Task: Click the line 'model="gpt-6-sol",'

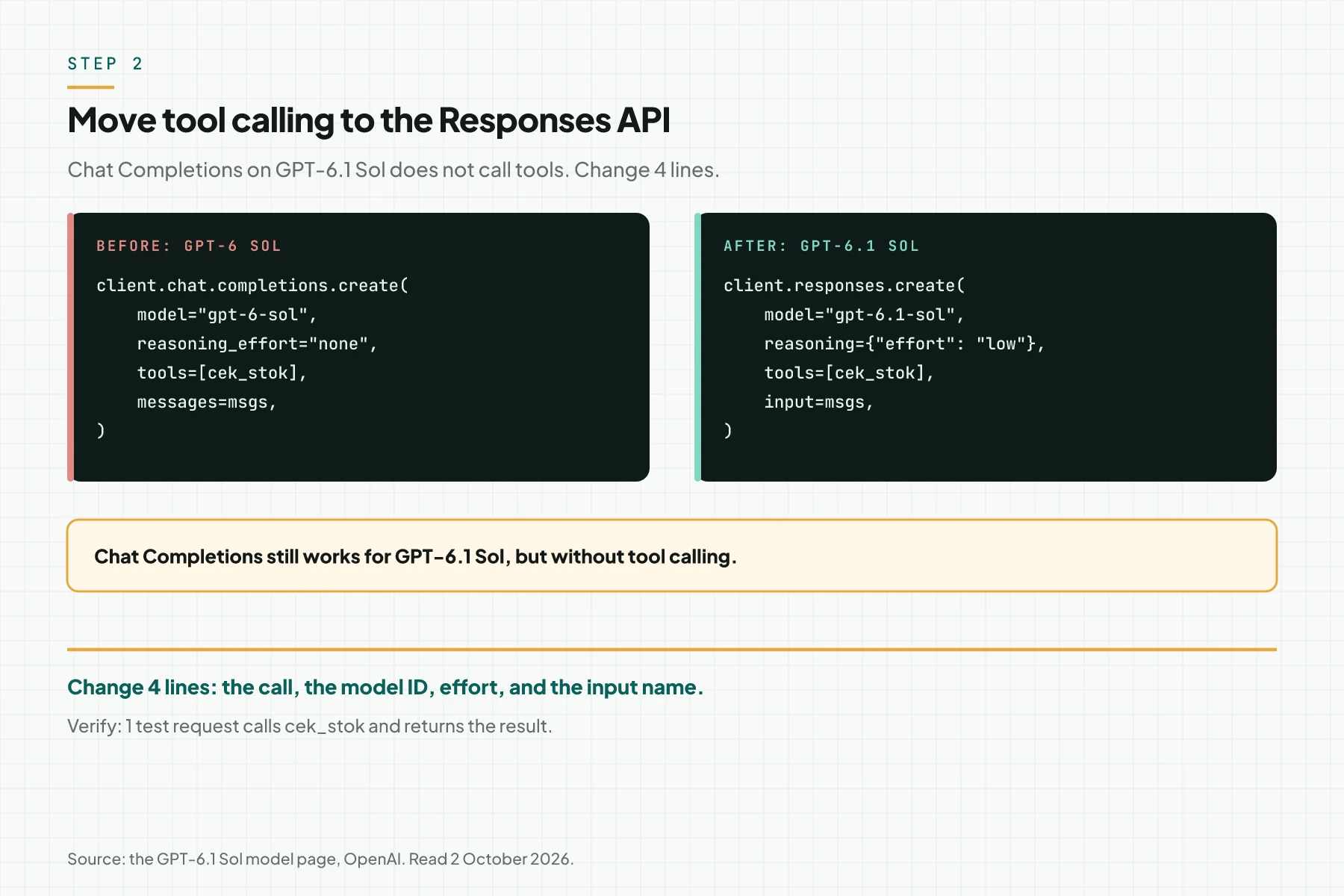Action: pyautogui.click(x=227, y=314)
